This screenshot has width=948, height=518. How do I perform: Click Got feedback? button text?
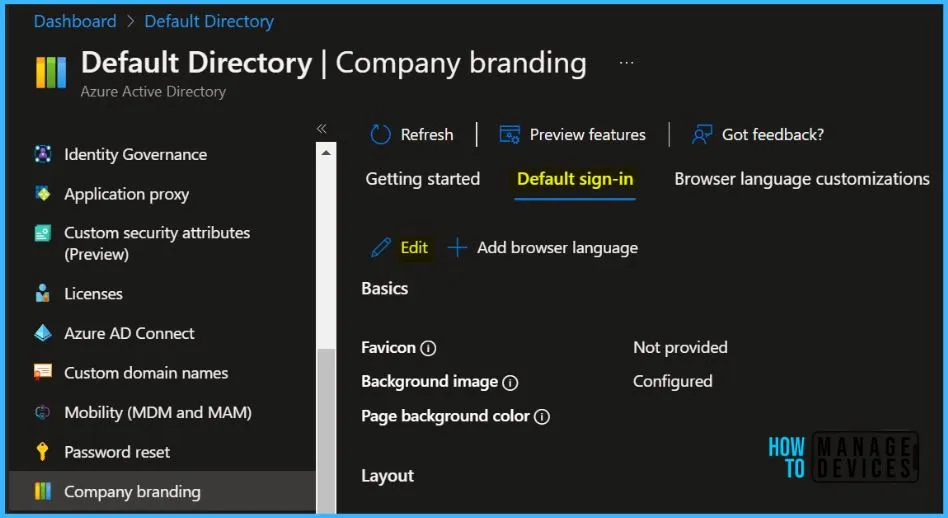pyautogui.click(x=773, y=134)
